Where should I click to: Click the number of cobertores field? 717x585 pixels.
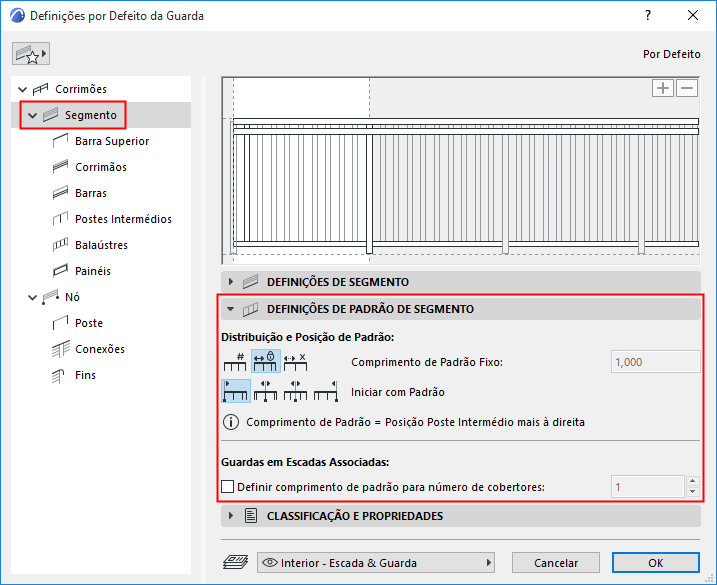click(647, 487)
